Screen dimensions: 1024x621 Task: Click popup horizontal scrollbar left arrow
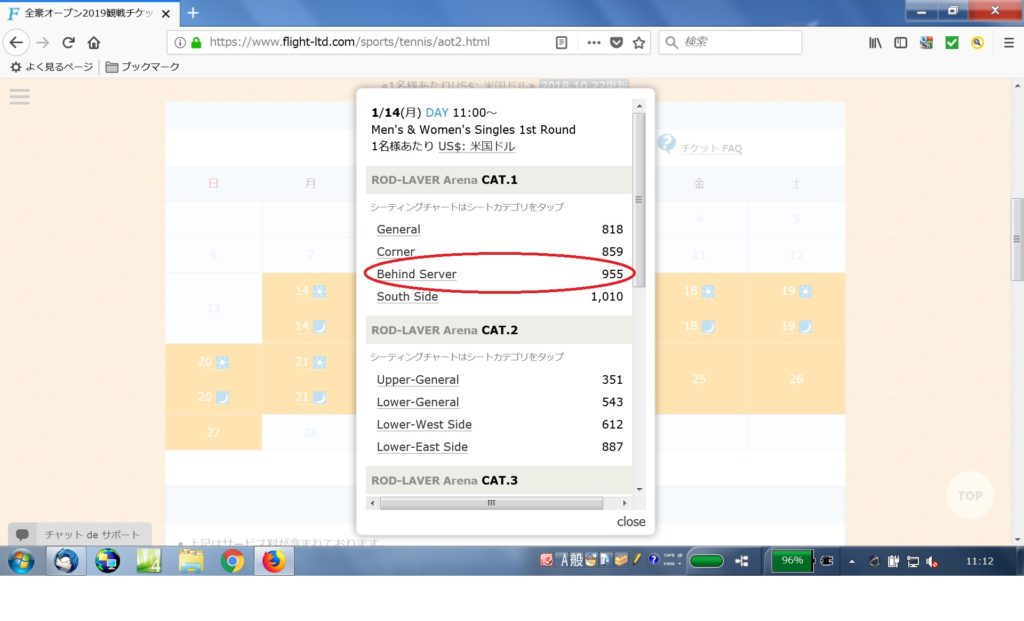coord(372,503)
